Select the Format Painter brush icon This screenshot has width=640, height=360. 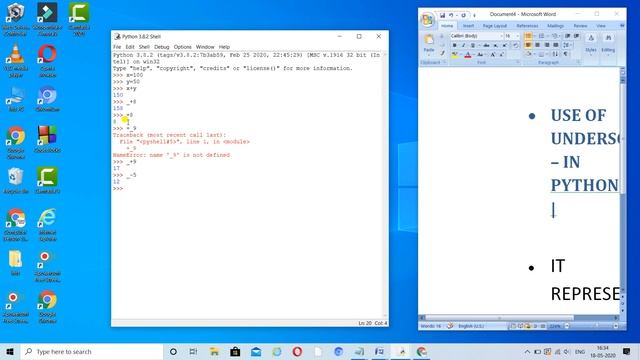pos(442,53)
